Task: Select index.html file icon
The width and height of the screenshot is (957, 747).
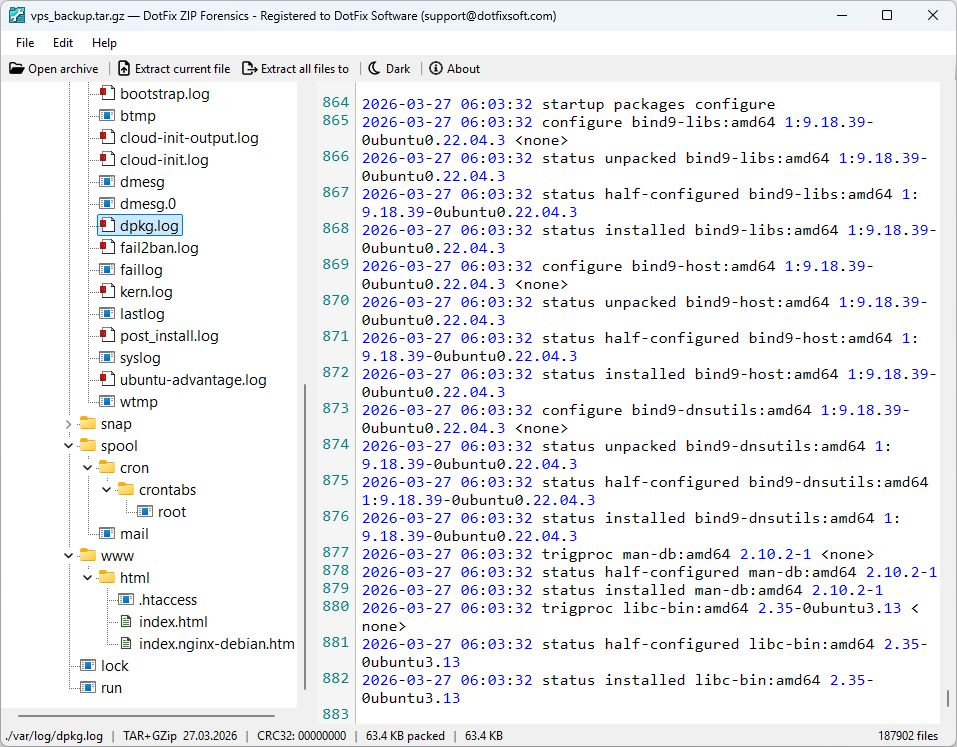Action: [x=126, y=621]
